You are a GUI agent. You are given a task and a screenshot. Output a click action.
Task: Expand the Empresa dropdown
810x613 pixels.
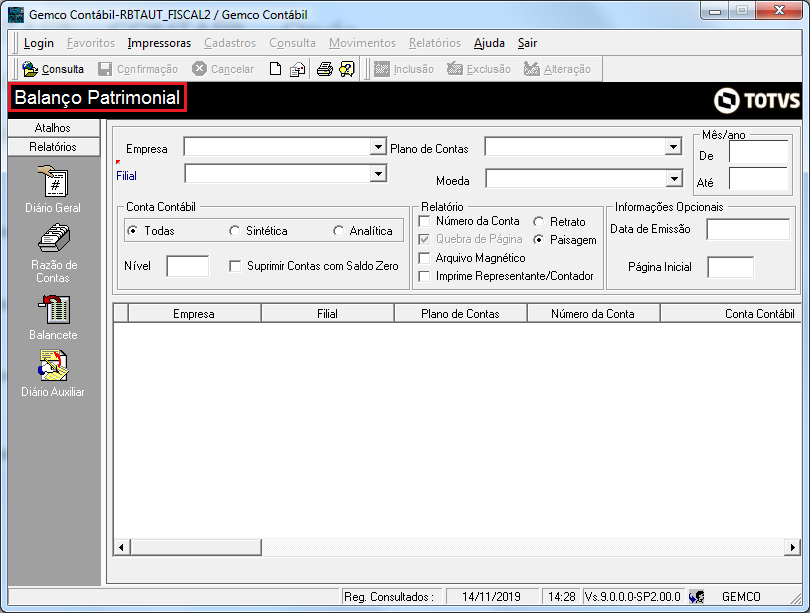coord(378,147)
